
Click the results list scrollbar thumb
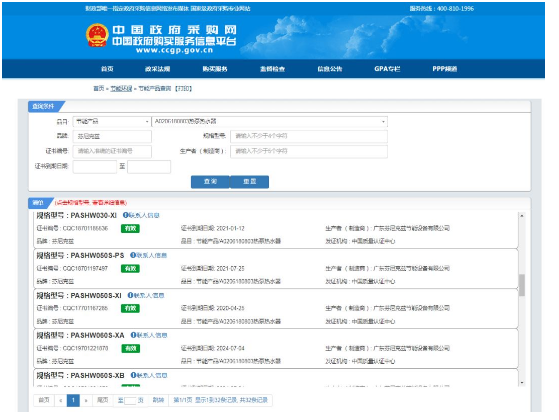click(x=522, y=285)
